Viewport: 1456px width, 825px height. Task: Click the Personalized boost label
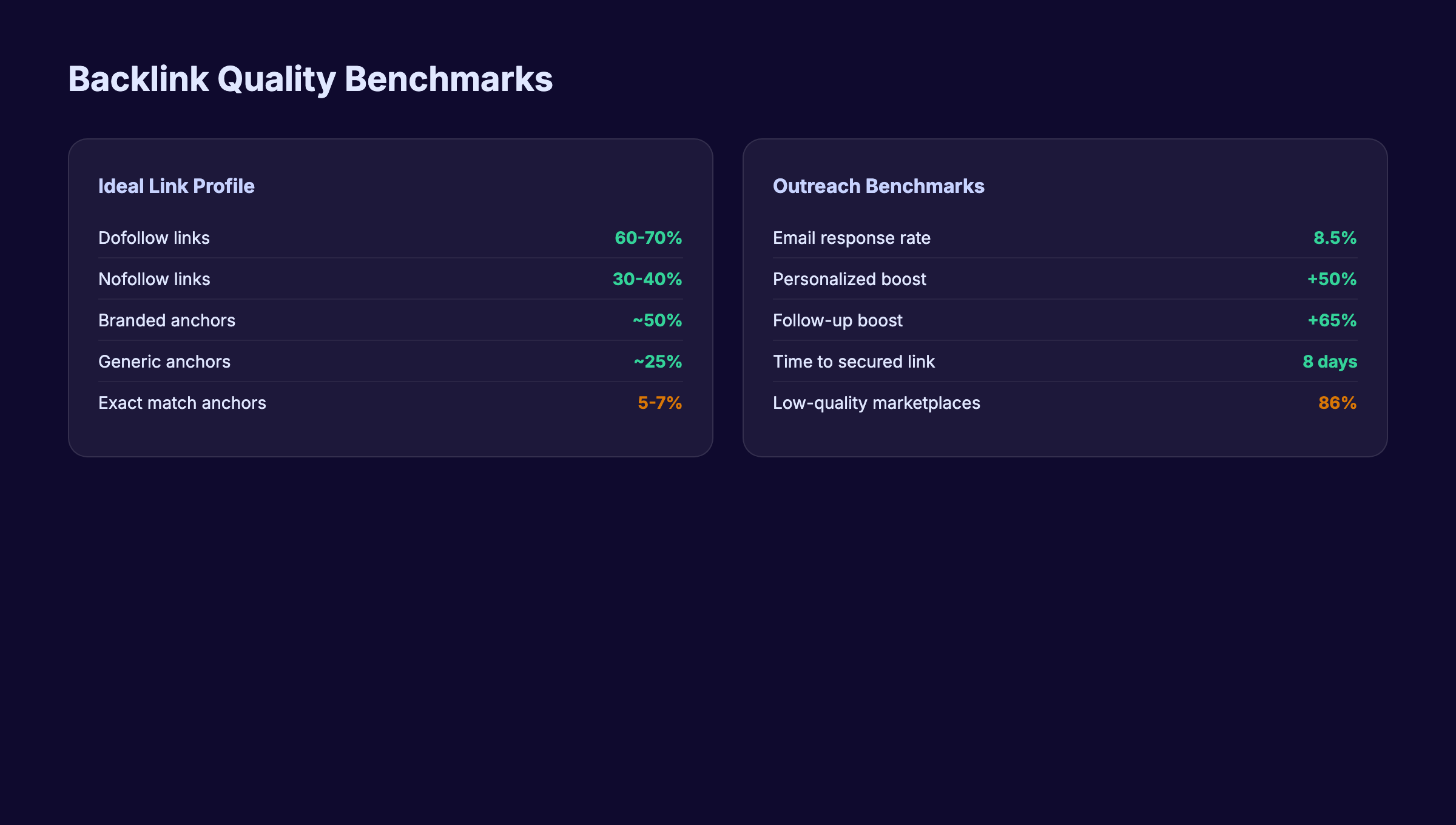[849, 279]
